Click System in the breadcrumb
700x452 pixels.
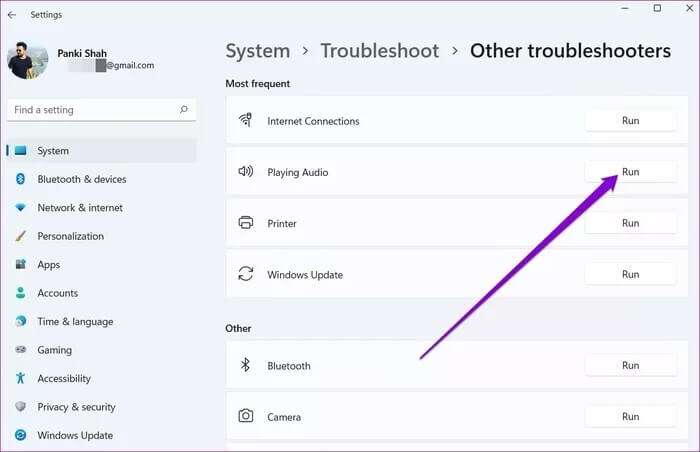pyautogui.click(x=258, y=51)
